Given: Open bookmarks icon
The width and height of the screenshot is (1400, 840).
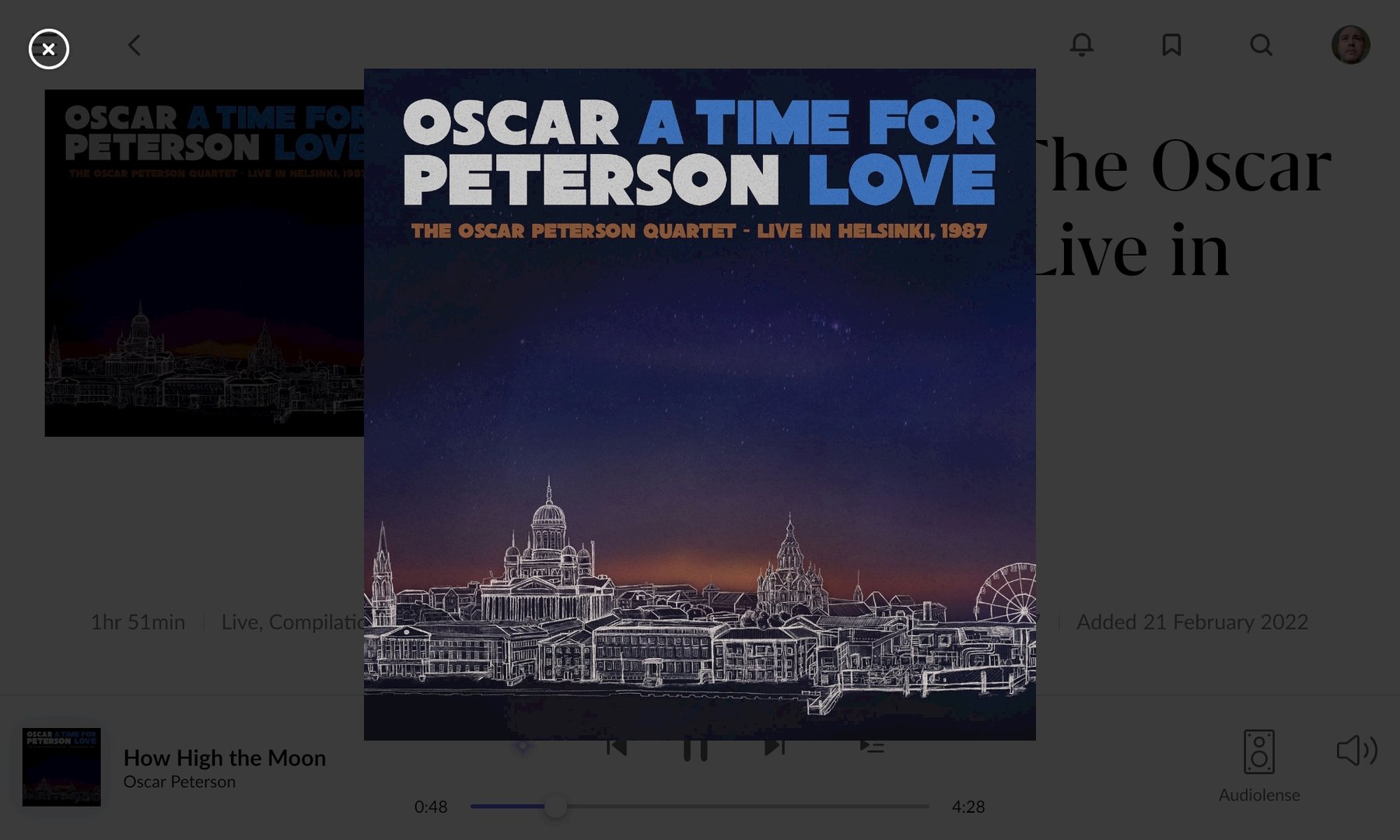Looking at the screenshot, I should click(x=1171, y=44).
